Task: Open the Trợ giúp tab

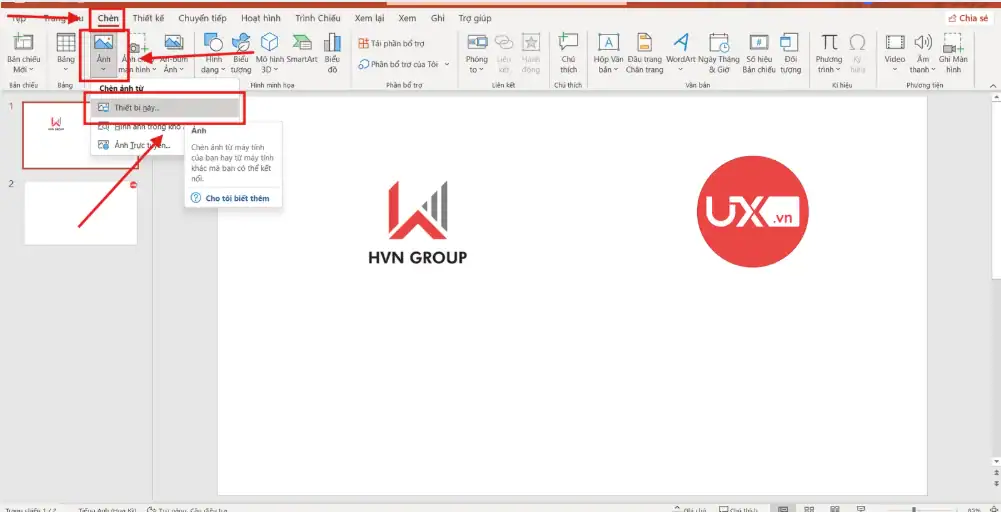Action: (x=474, y=19)
